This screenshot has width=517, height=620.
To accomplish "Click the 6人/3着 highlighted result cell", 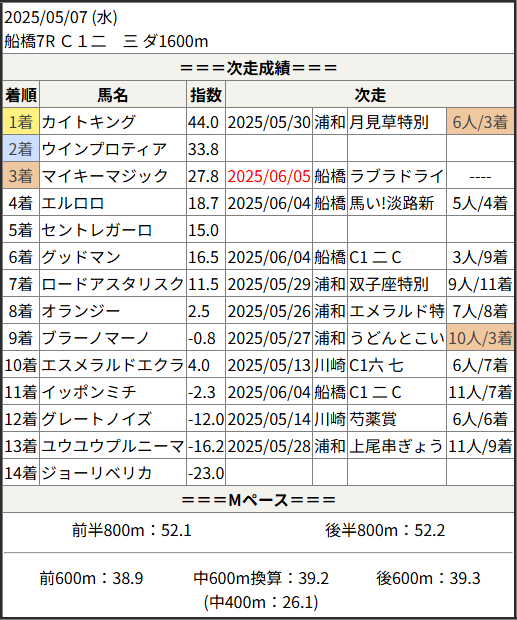I will click(480, 121).
